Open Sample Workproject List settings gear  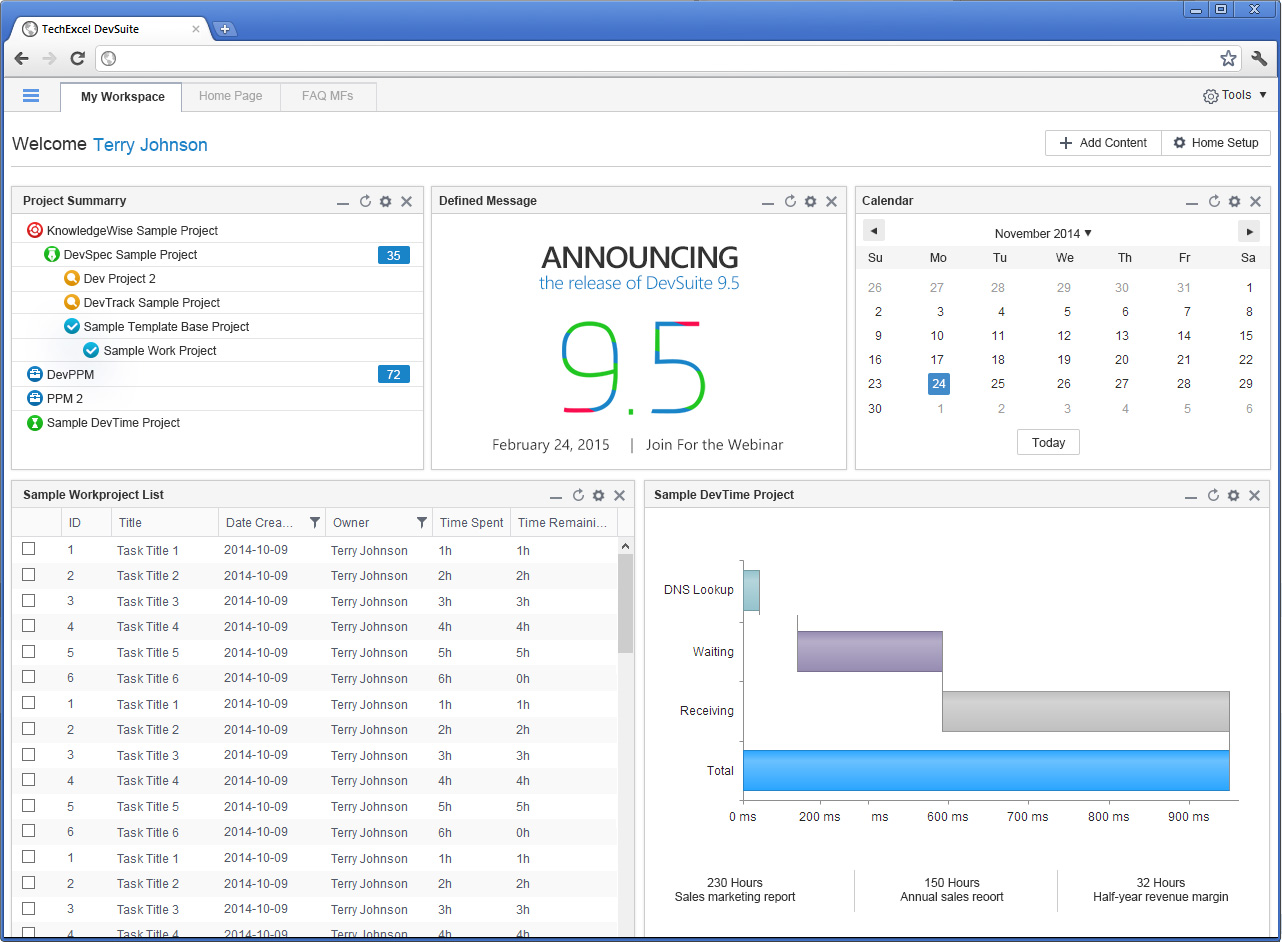pyautogui.click(x=599, y=495)
